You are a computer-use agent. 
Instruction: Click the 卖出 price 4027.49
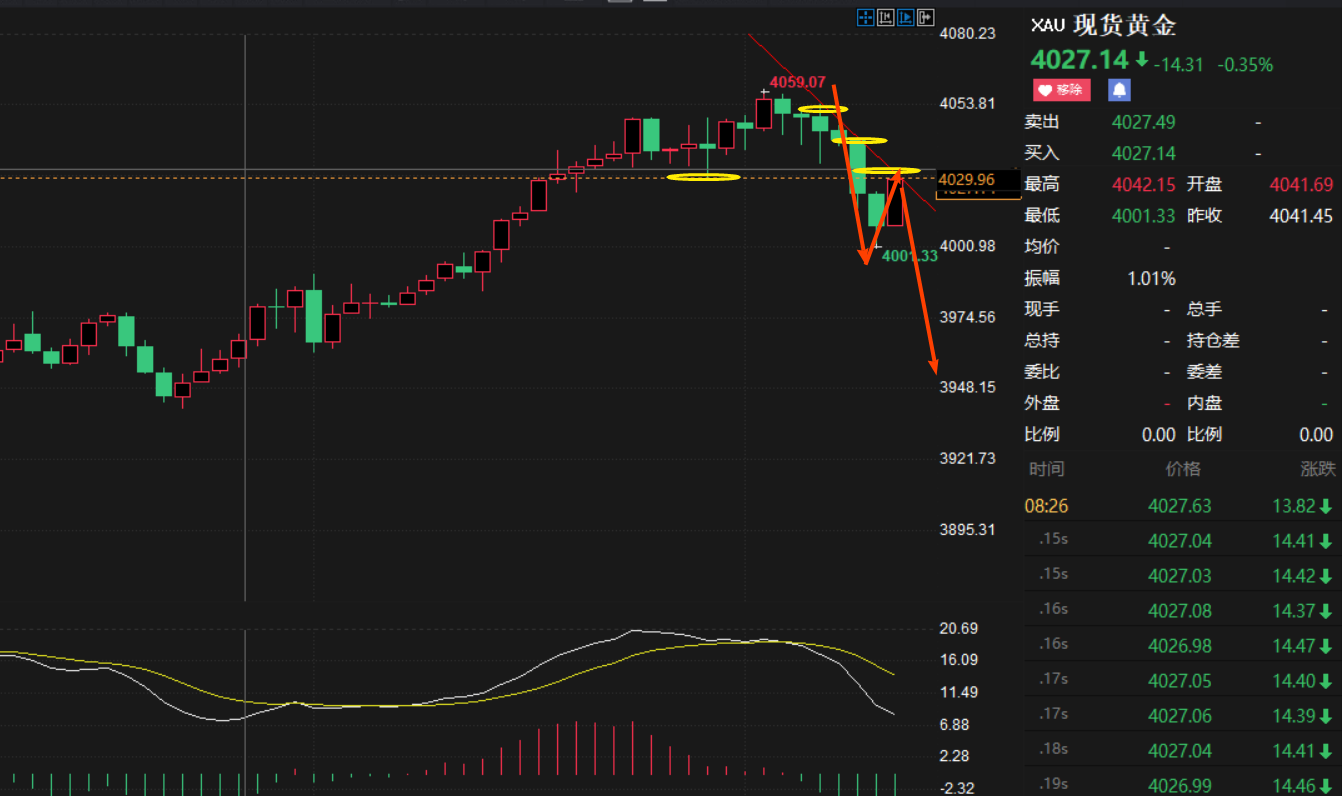click(1144, 122)
